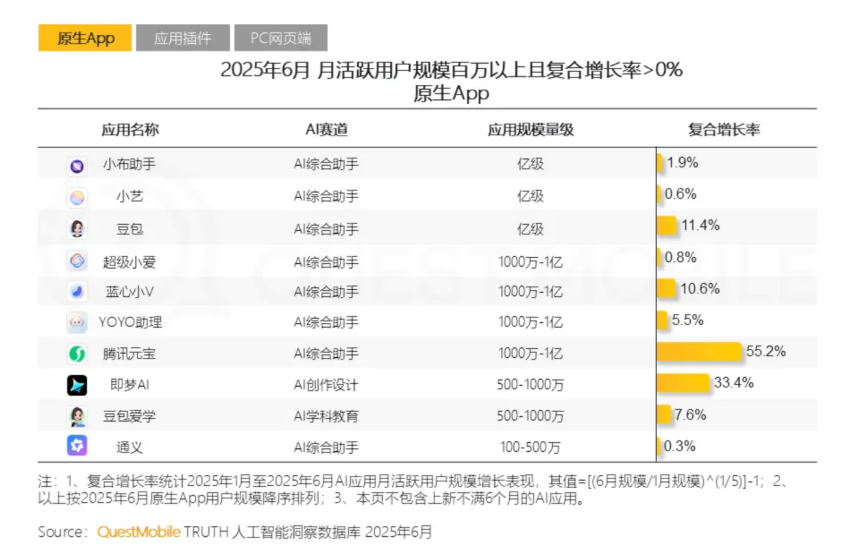Click the AI学科教育 category text
This screenshot has width=846, height=547.
click(326, 416)
